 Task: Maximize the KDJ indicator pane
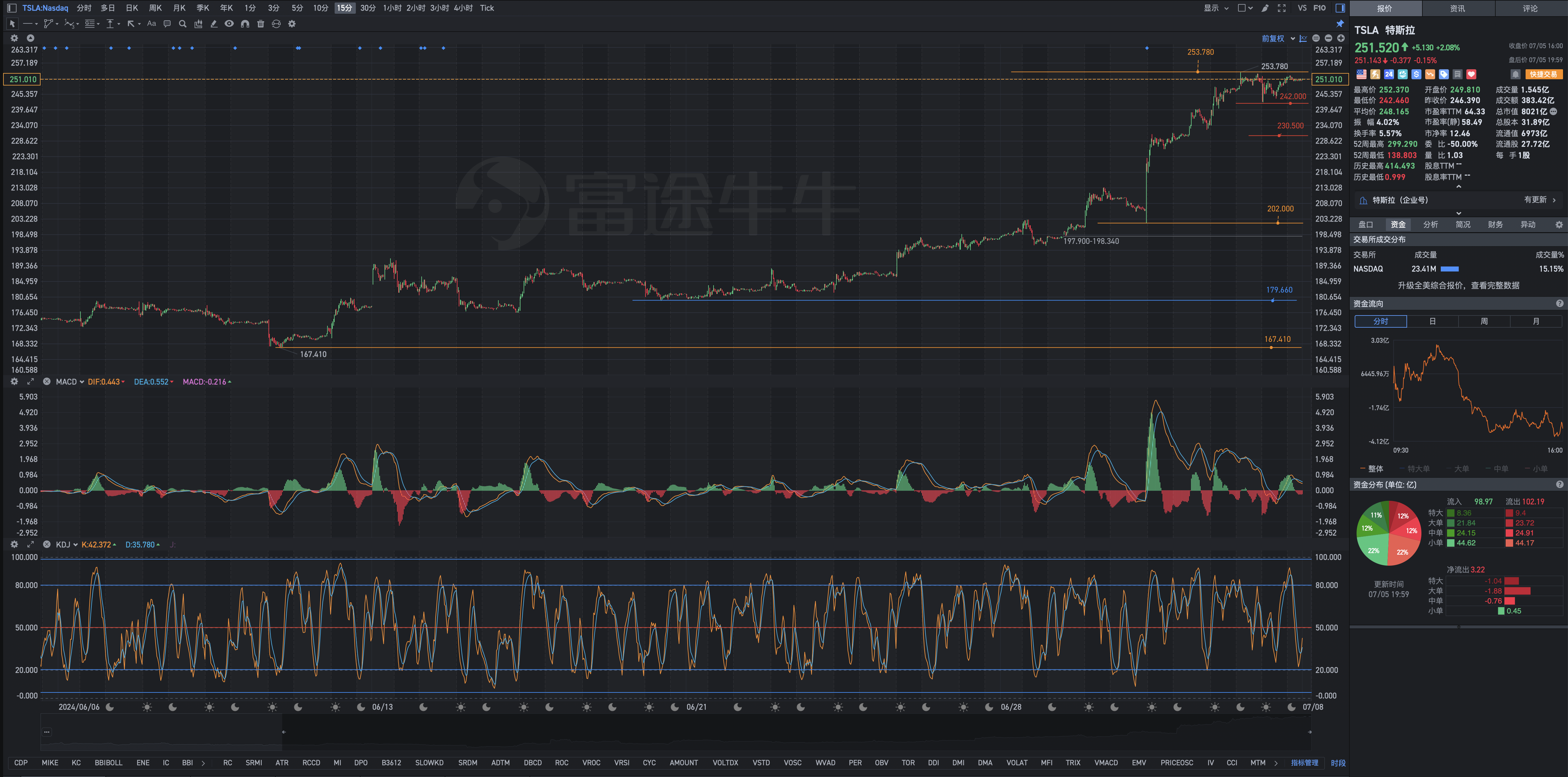[x=31, y=545]
